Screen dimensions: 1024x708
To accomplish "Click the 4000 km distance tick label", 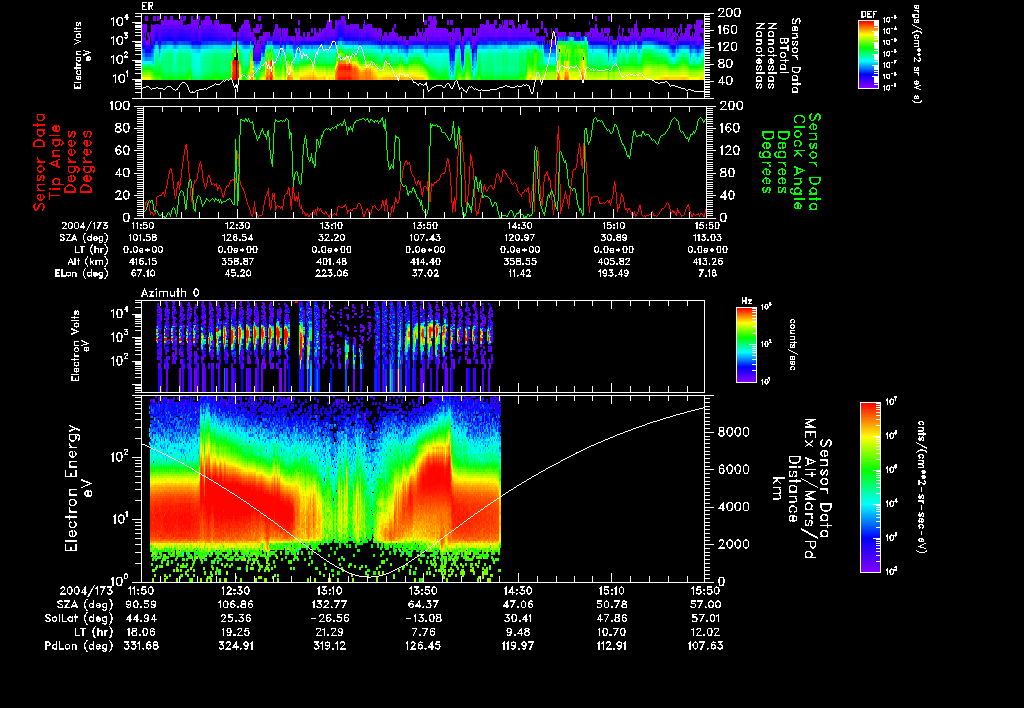I will click(733, 506).
